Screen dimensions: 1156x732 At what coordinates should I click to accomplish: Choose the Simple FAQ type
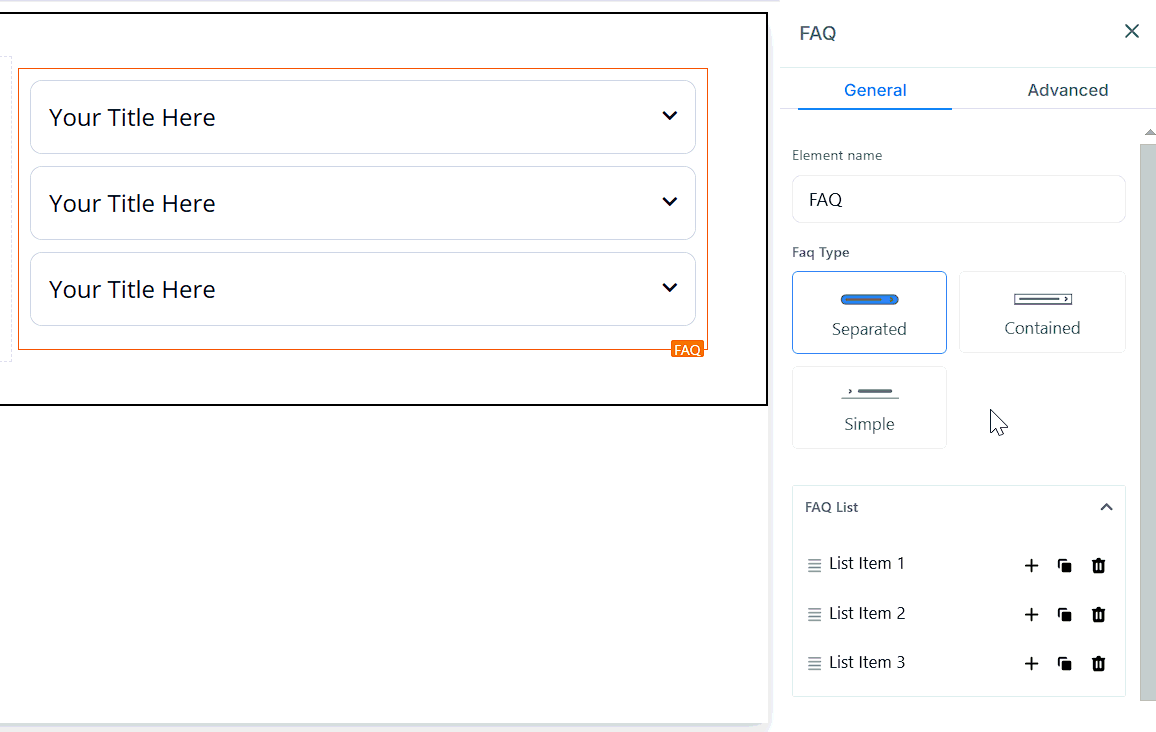point(869,407)
